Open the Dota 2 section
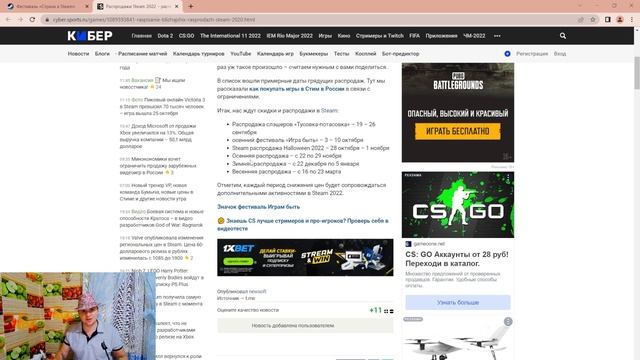The width and height of the screenshot is (640, 360). [x=165, y=36]
